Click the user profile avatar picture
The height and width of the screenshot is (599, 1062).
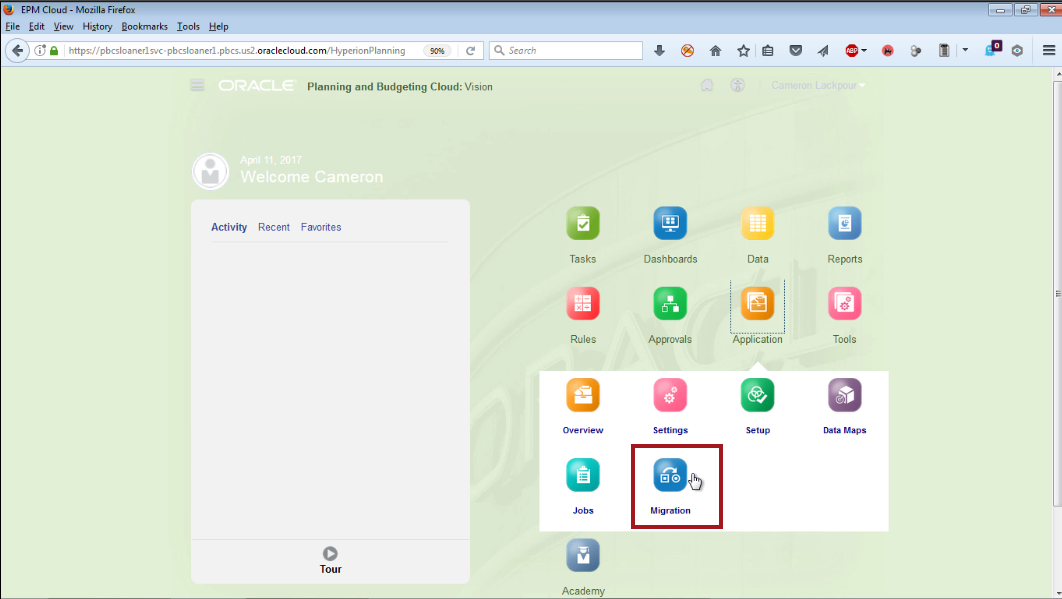pos(211,171)
